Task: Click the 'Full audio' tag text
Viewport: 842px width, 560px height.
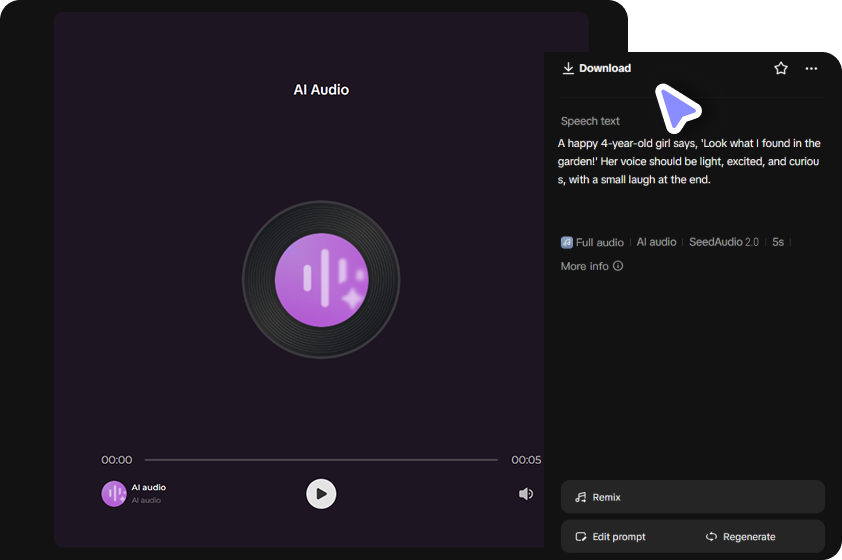Action: pos(600,243)
